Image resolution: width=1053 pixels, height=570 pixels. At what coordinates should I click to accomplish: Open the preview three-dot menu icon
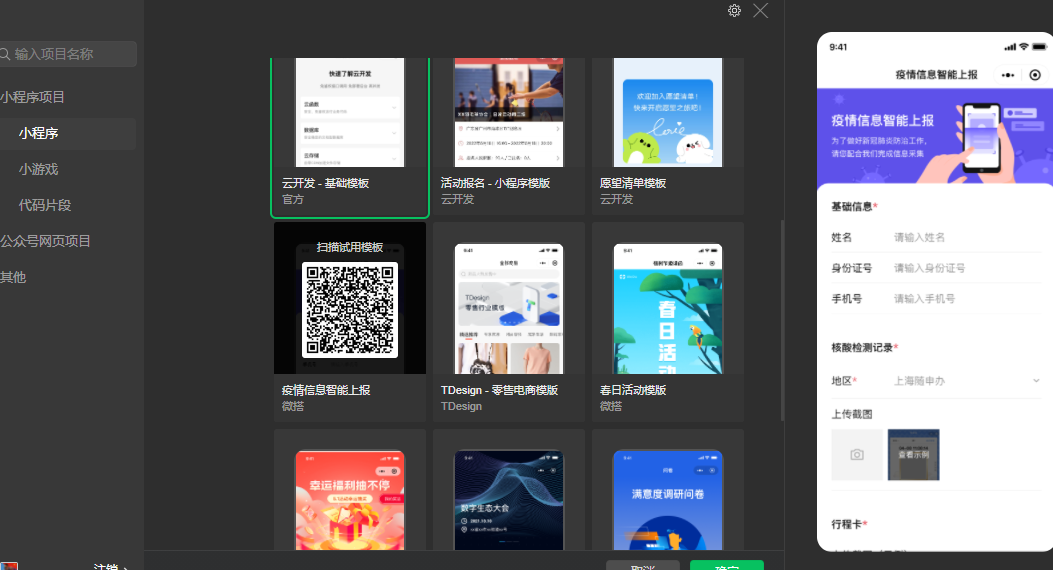click(x=1007, y=75)
